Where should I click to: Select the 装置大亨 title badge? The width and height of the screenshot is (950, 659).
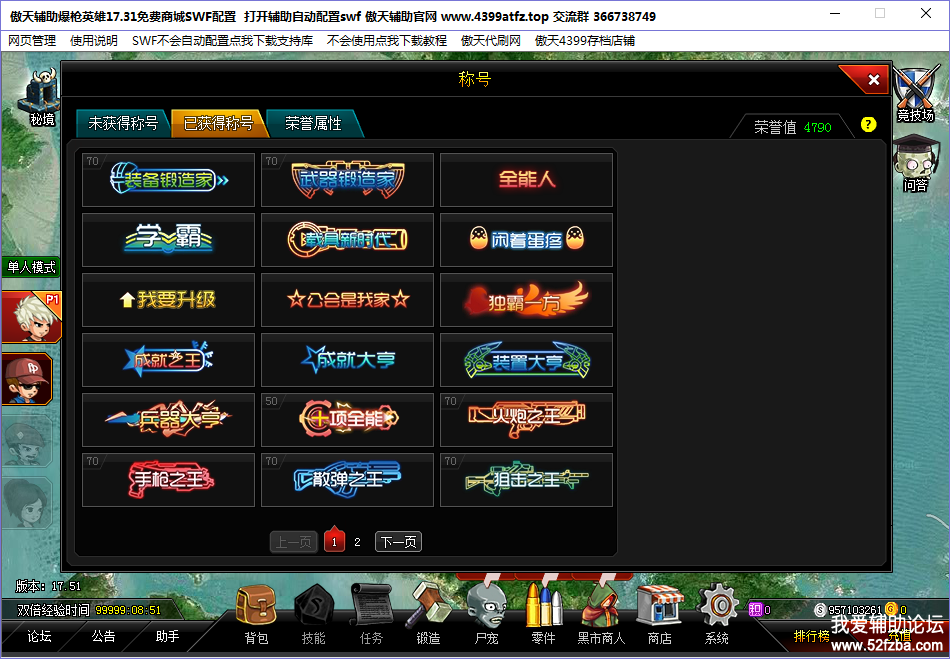tap(526, 360)
